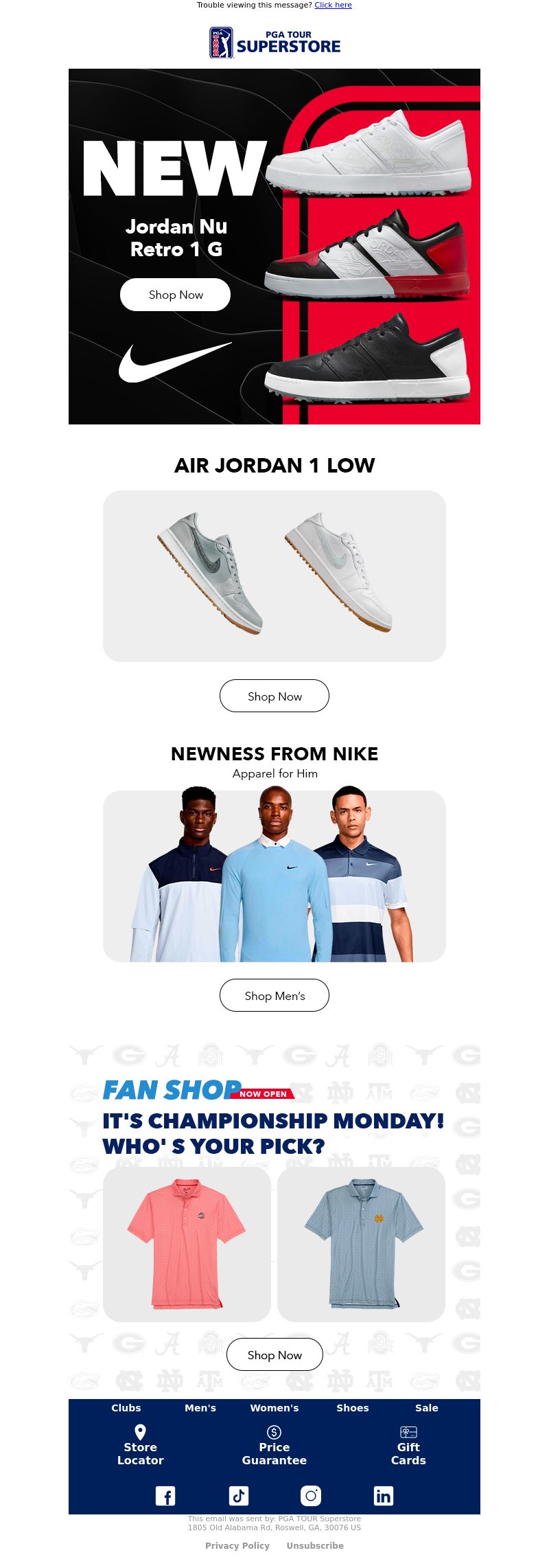Screen dimensions: 549x1568
Task: Open the Instagram social icon
Action: 311,1496
